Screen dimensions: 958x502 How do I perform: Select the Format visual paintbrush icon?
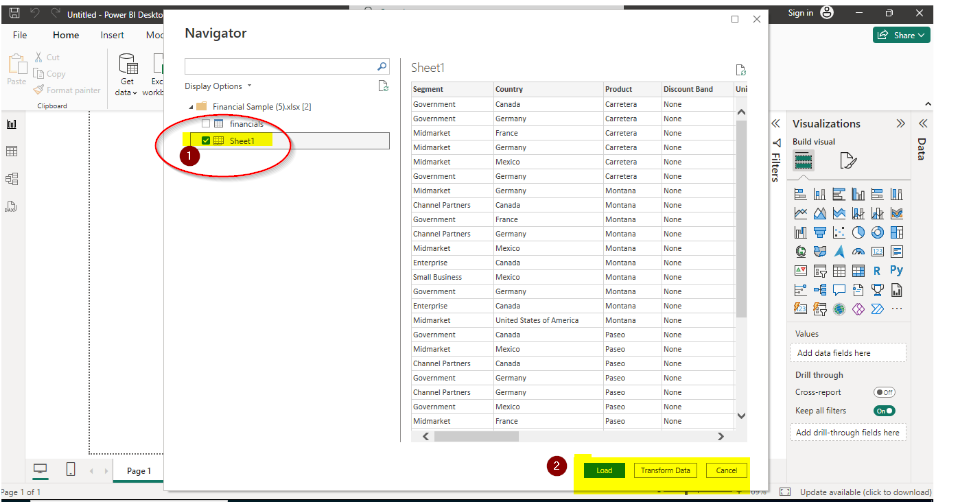point(848,161)
